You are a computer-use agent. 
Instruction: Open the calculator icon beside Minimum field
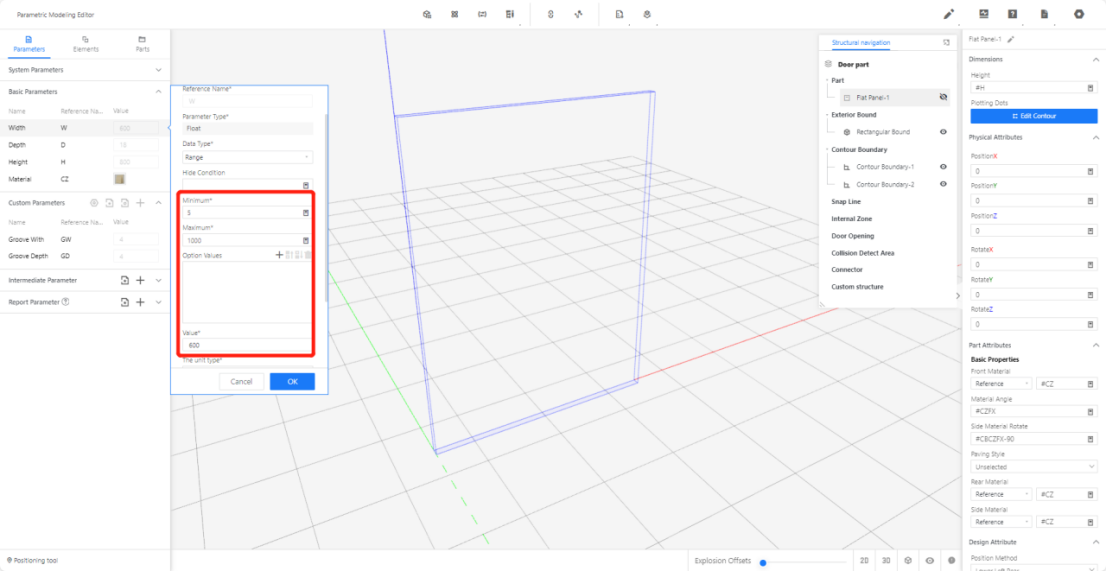pyautogui.click(x=306, y=213)
